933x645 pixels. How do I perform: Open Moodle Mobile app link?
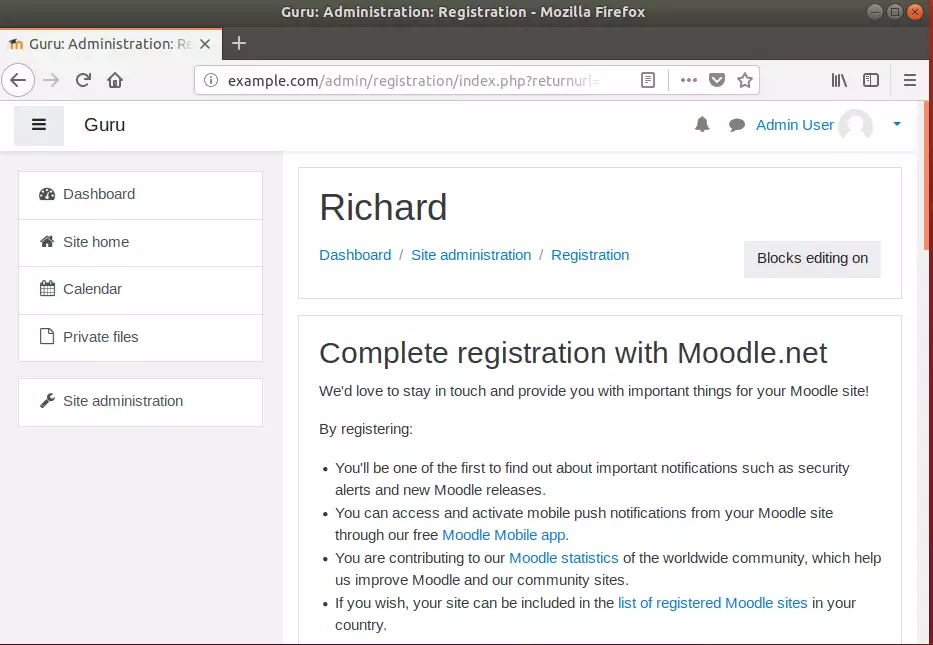(503, 535)
